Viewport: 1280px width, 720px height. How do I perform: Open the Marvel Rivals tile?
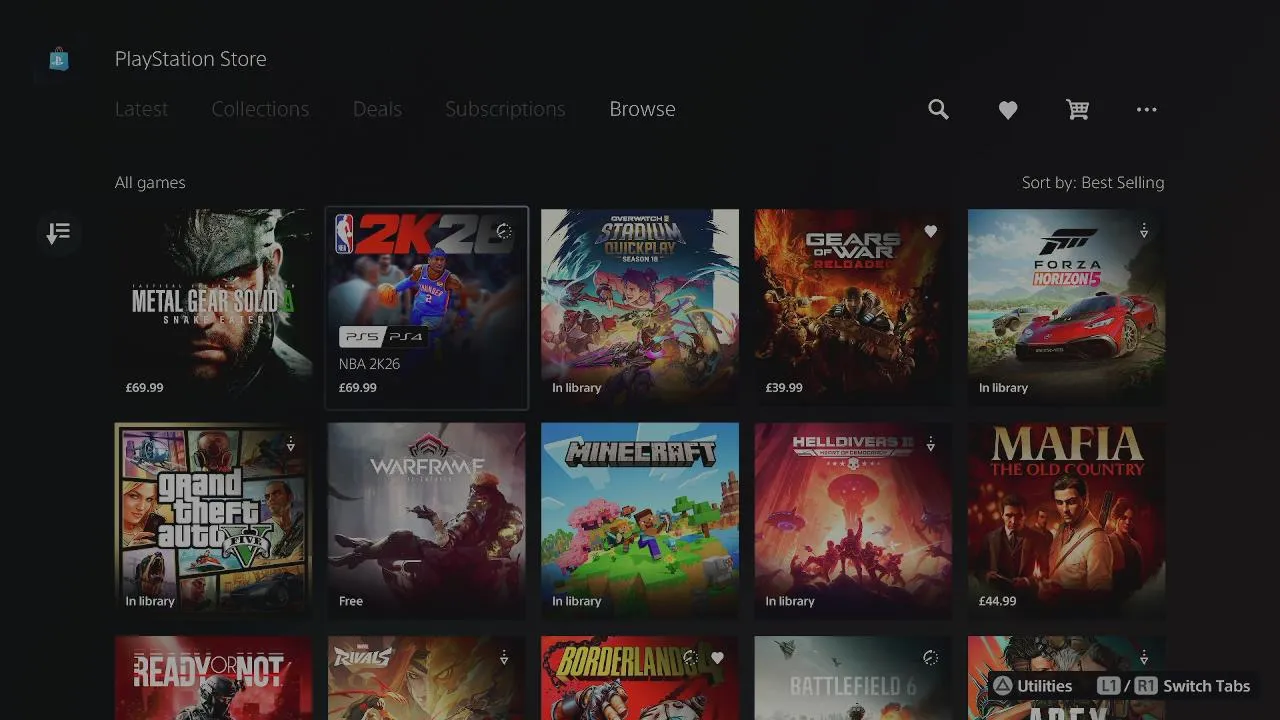click(x=427, y=678)
